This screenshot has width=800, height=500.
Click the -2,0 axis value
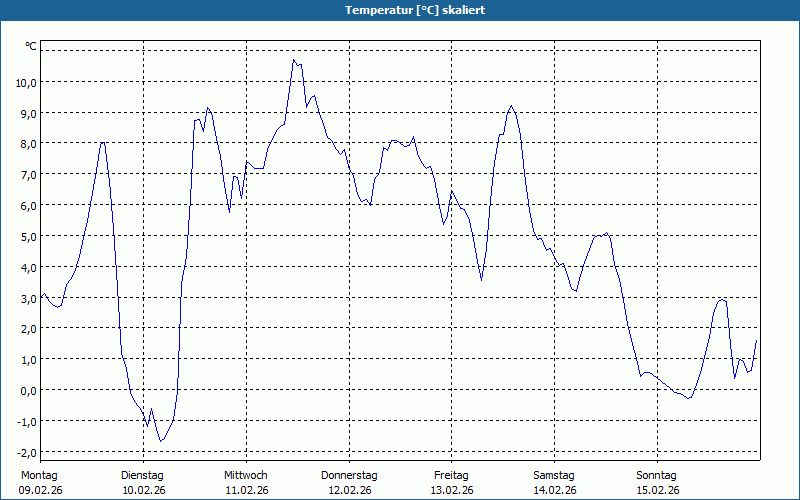tap(27, 453)
